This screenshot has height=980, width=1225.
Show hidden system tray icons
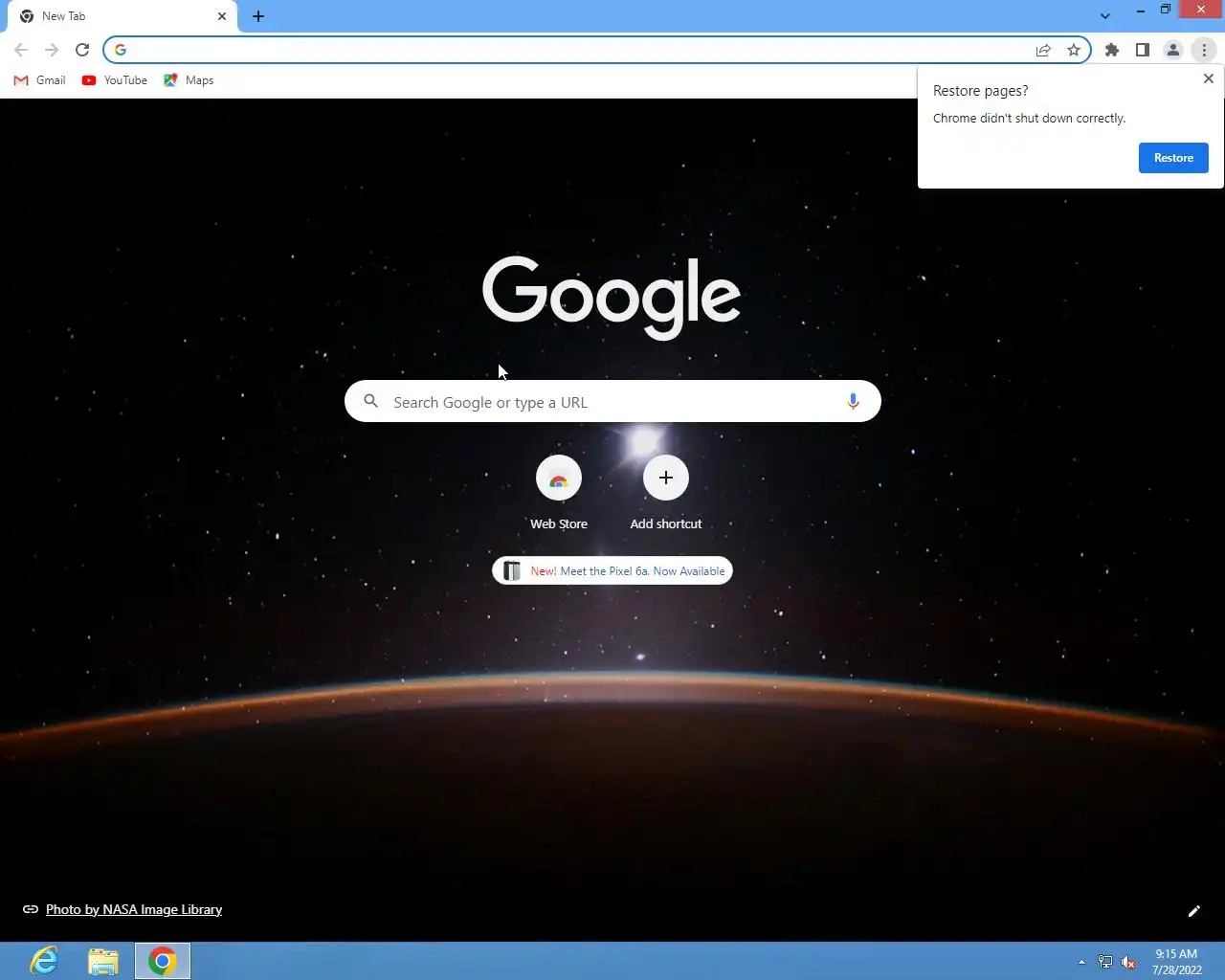1081,962
